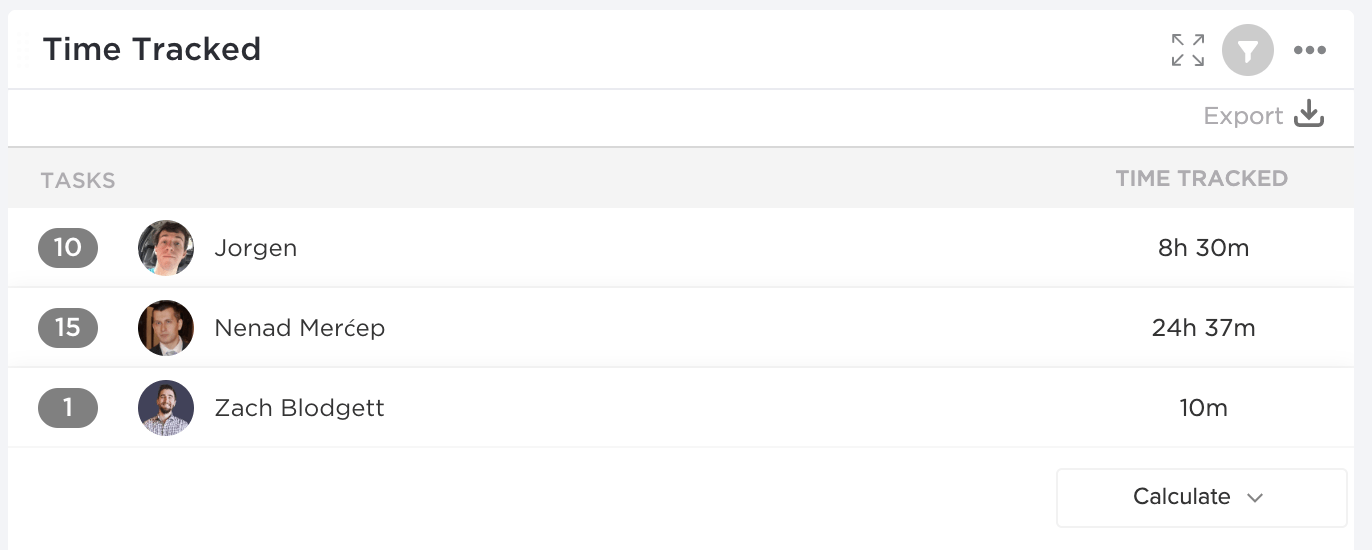Sort by the TASKS column header

78,181
